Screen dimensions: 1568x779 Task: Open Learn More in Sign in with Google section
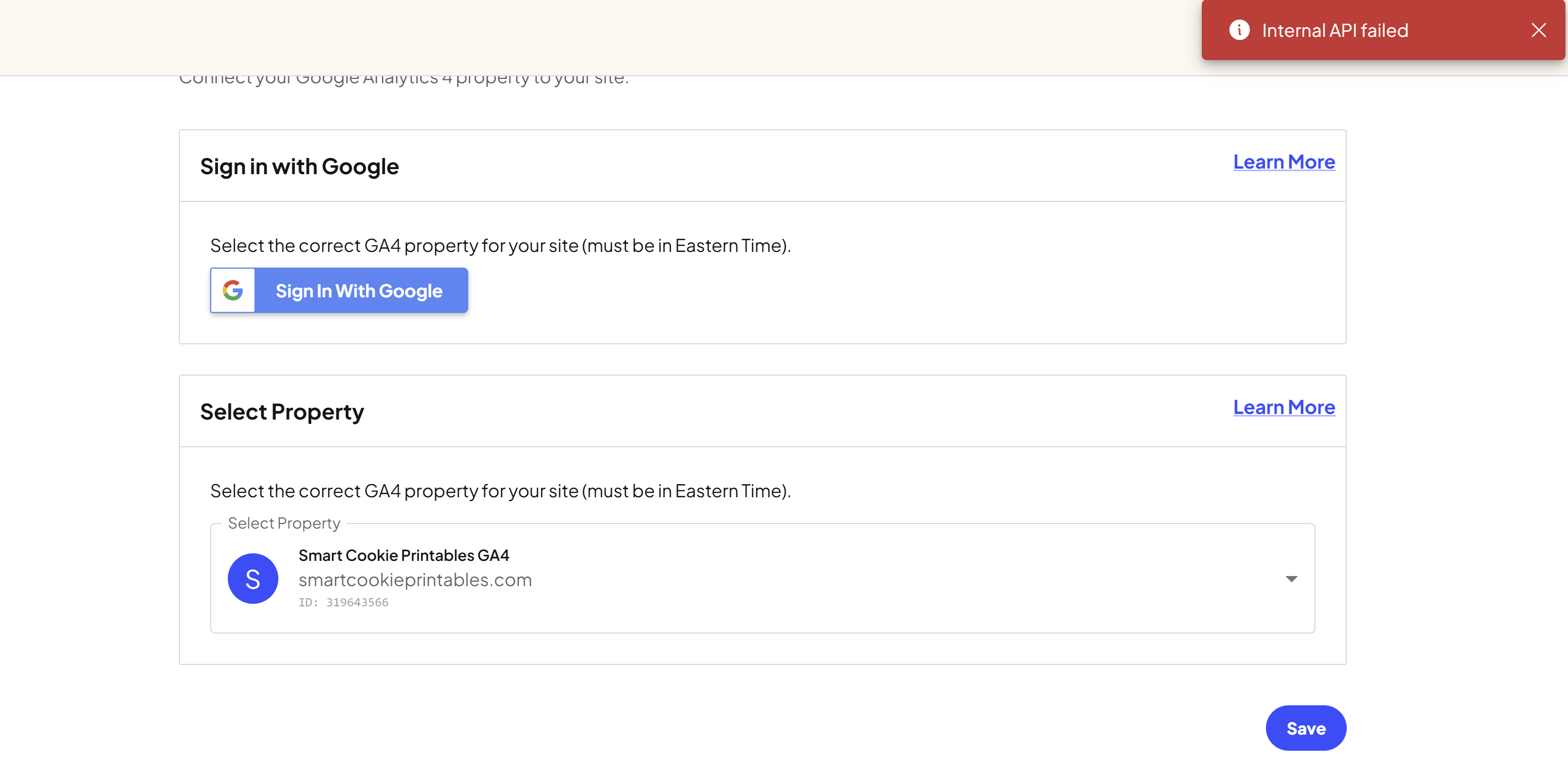[1283, 162]
